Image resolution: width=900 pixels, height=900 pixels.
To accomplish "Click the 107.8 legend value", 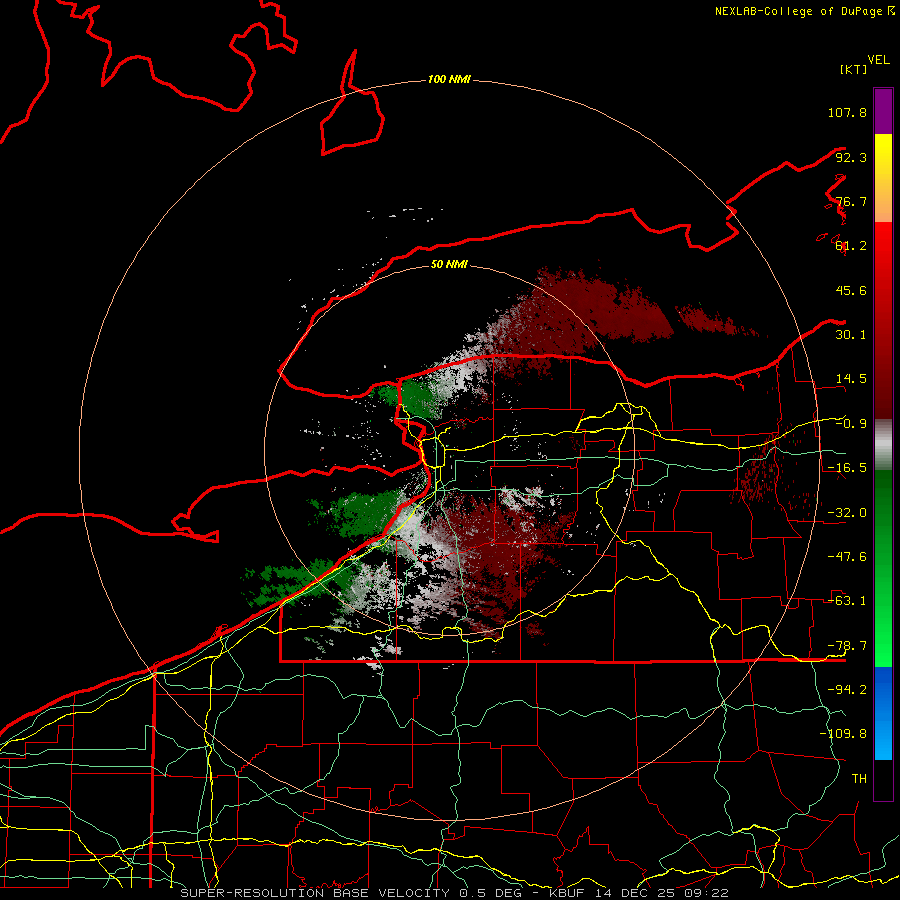I will 847,112.
